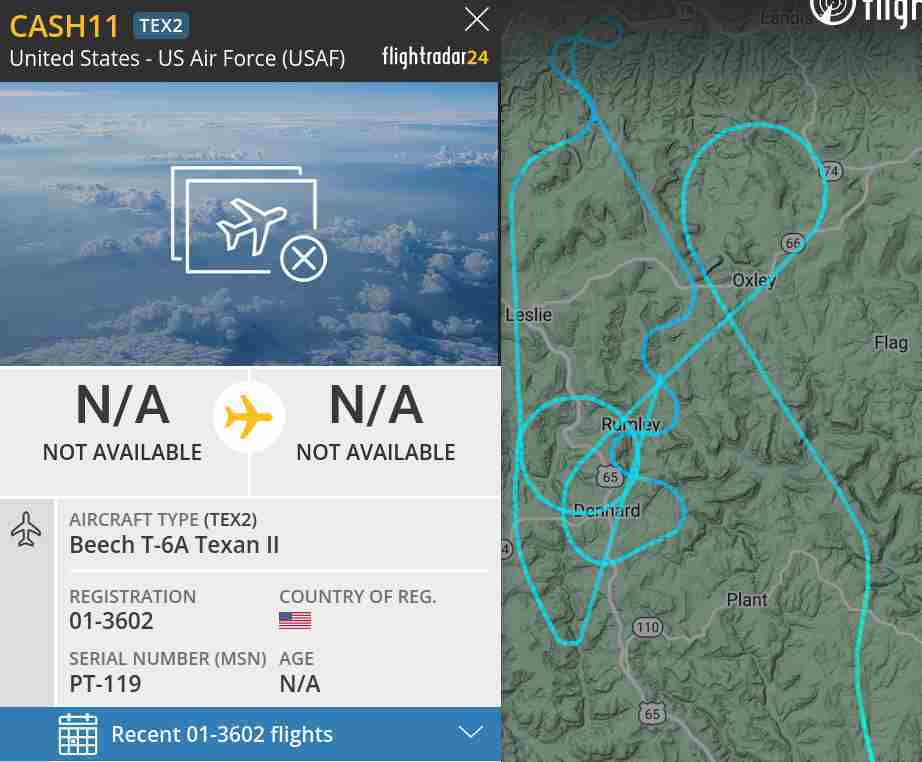Click the Plant town label on map
The height and width of the screenshot is (762, 922).
tap(747, 600)
